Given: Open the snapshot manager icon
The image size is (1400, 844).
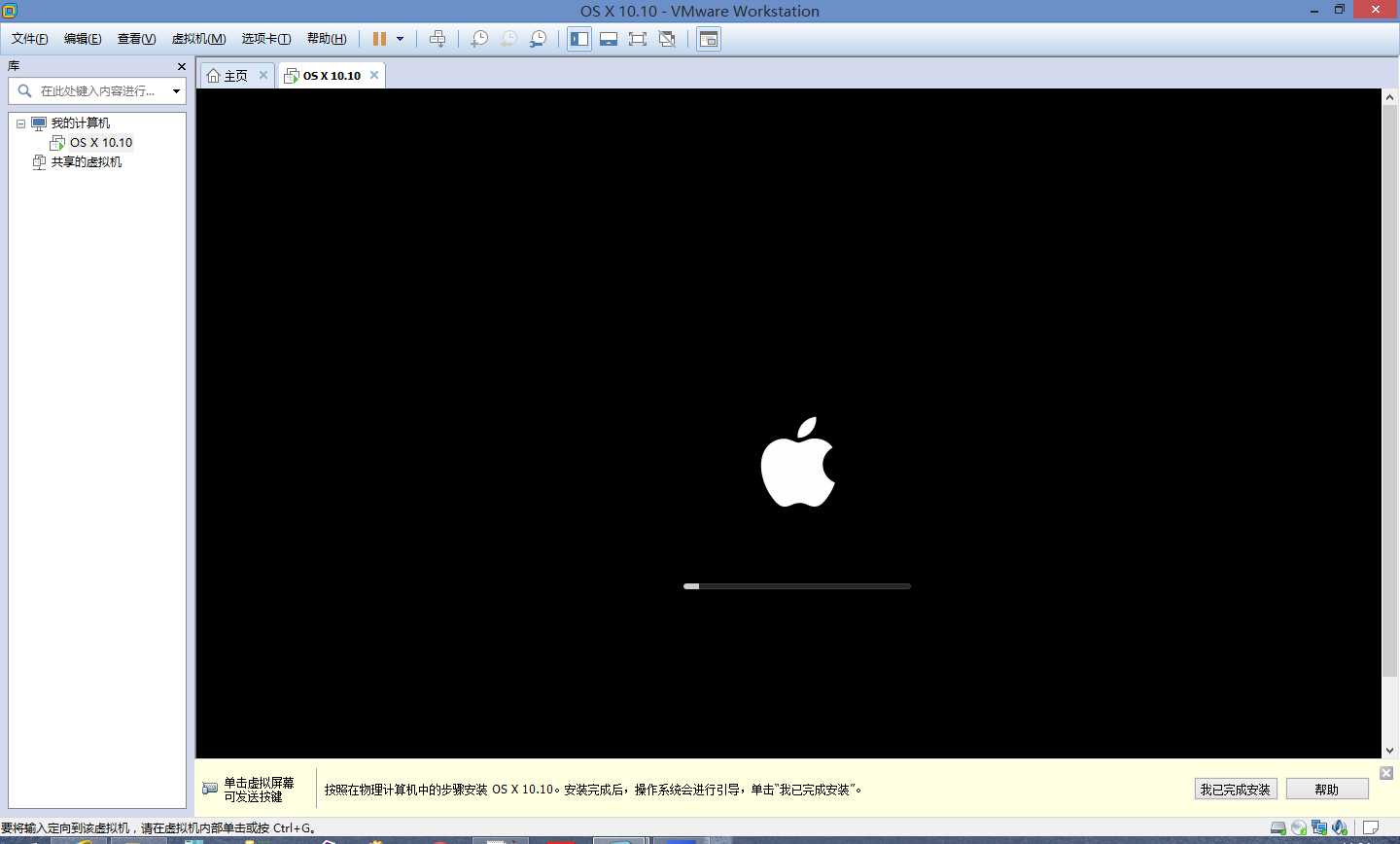Looking at the screenshot, I should click(538, 39).
